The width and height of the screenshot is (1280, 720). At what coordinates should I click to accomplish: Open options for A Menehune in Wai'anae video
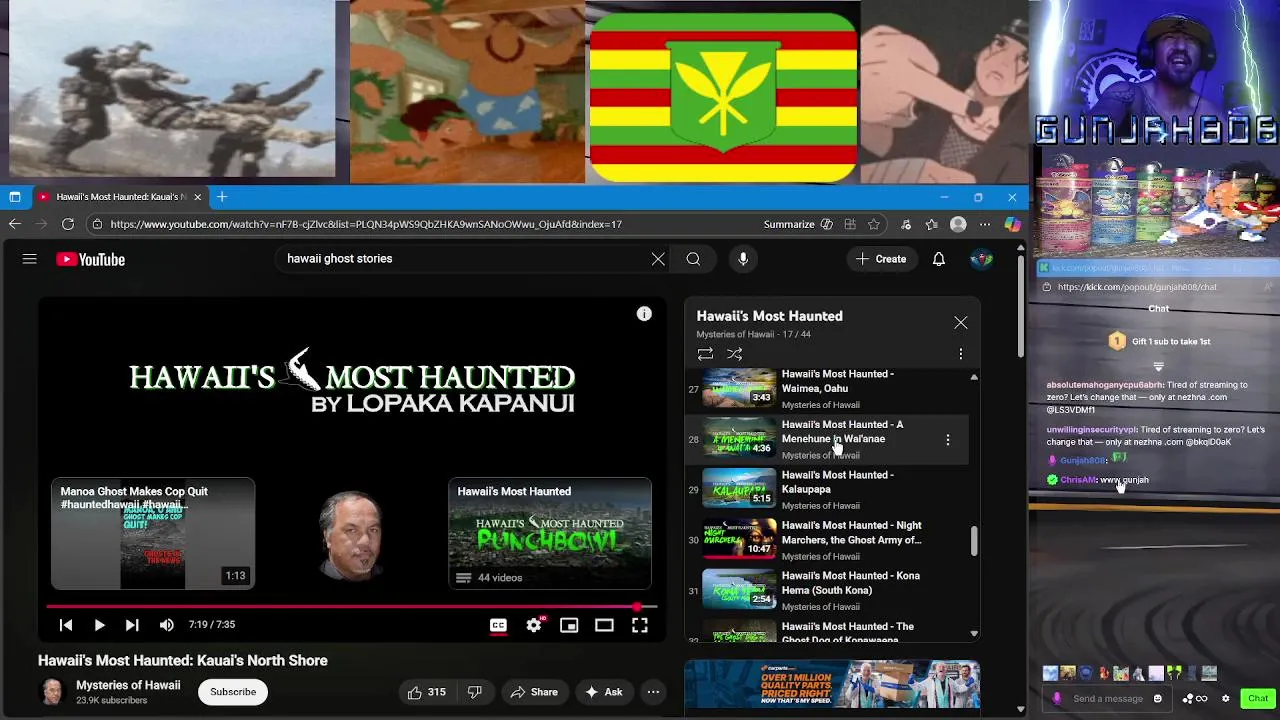click(x=948, y=440)
